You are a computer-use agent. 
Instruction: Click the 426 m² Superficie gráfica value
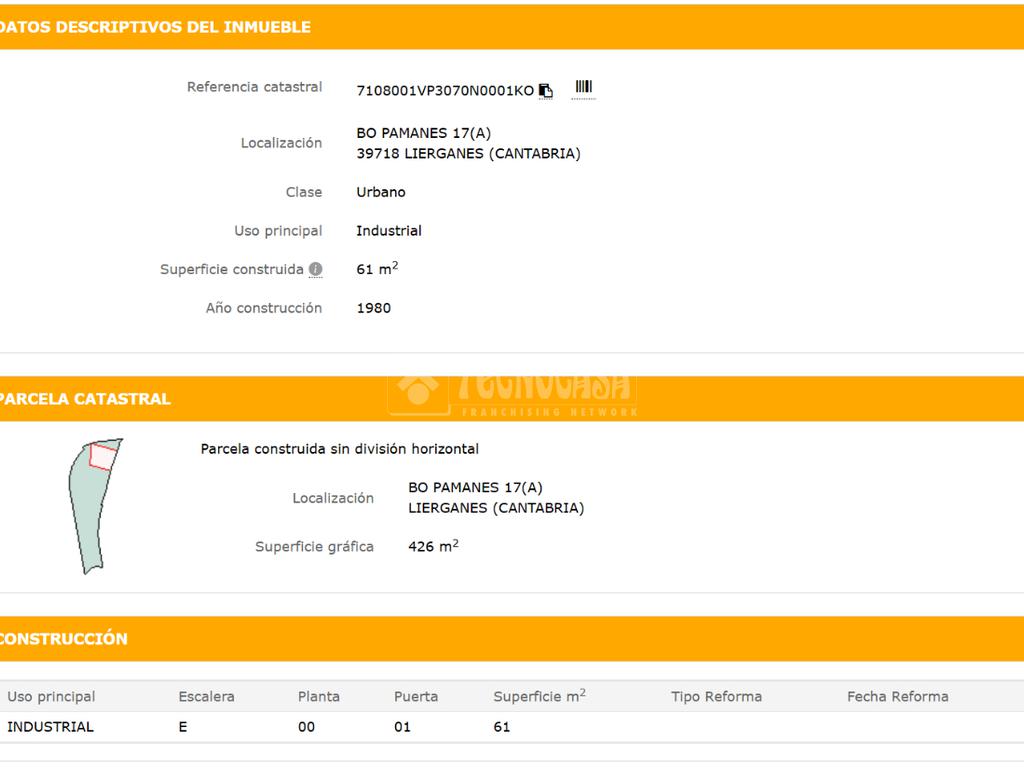point(433,547)
